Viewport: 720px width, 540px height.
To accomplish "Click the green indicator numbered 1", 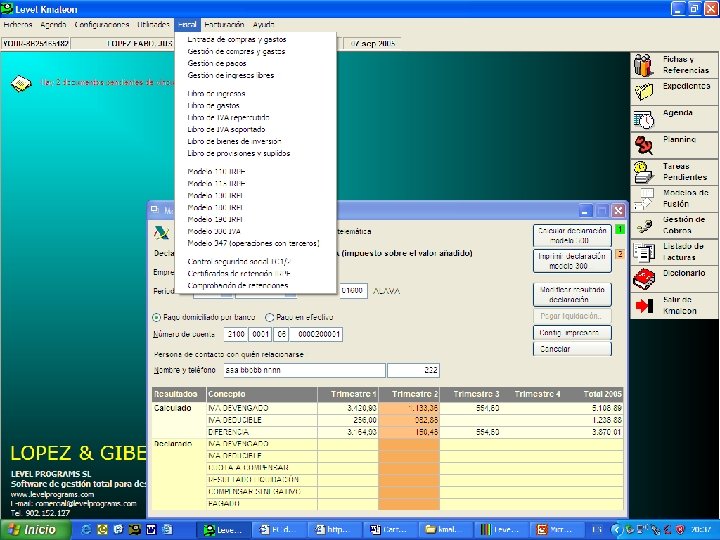I will click(619, 229).
